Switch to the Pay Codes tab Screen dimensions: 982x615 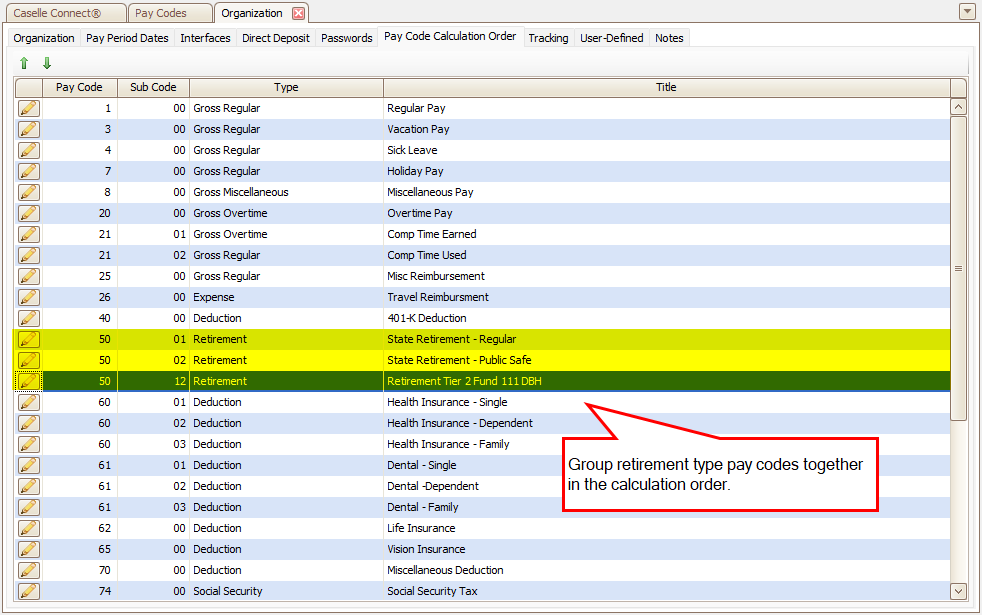[x=160, y=13]
